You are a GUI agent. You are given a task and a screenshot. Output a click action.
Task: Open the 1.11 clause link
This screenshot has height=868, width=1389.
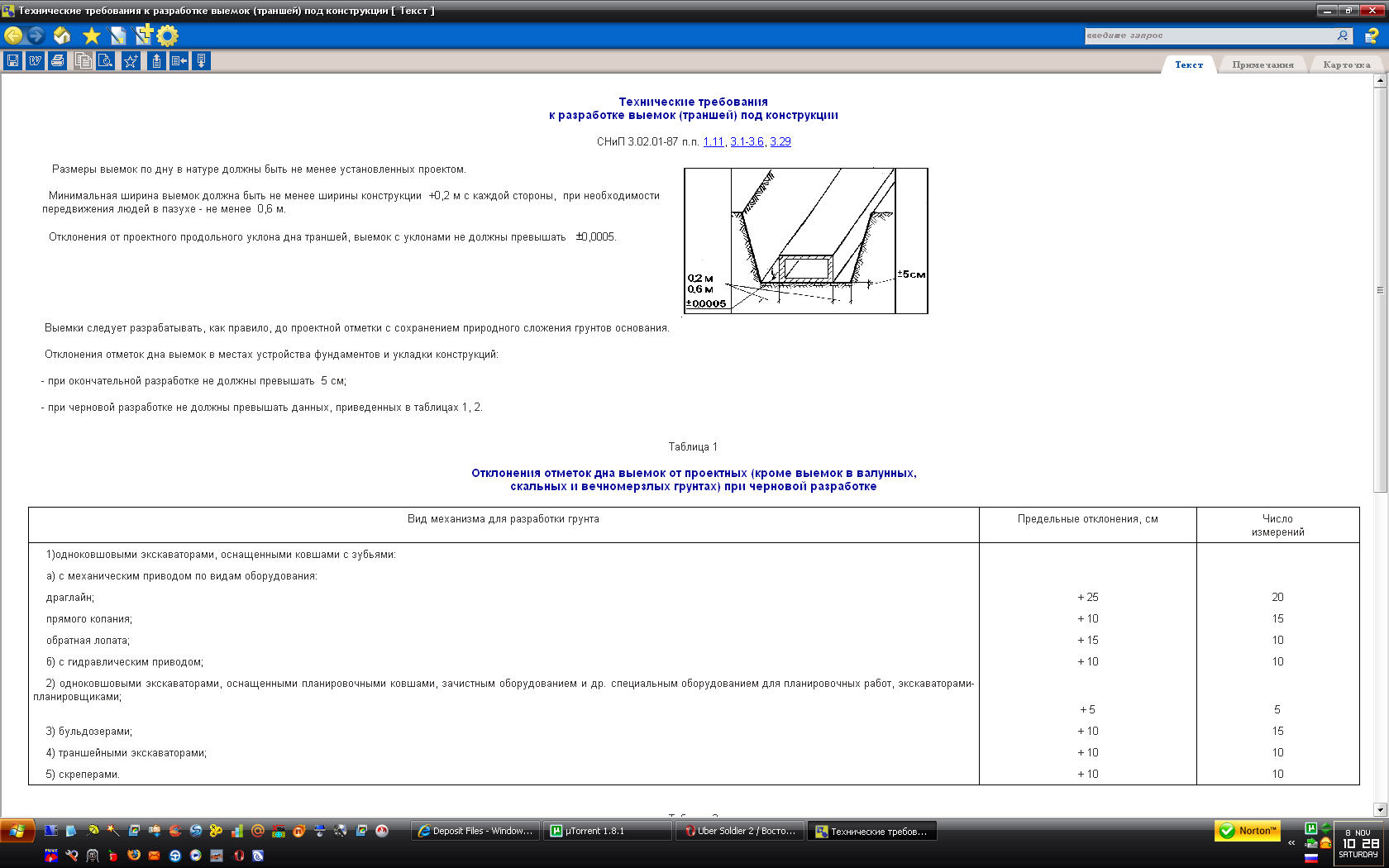713,142
